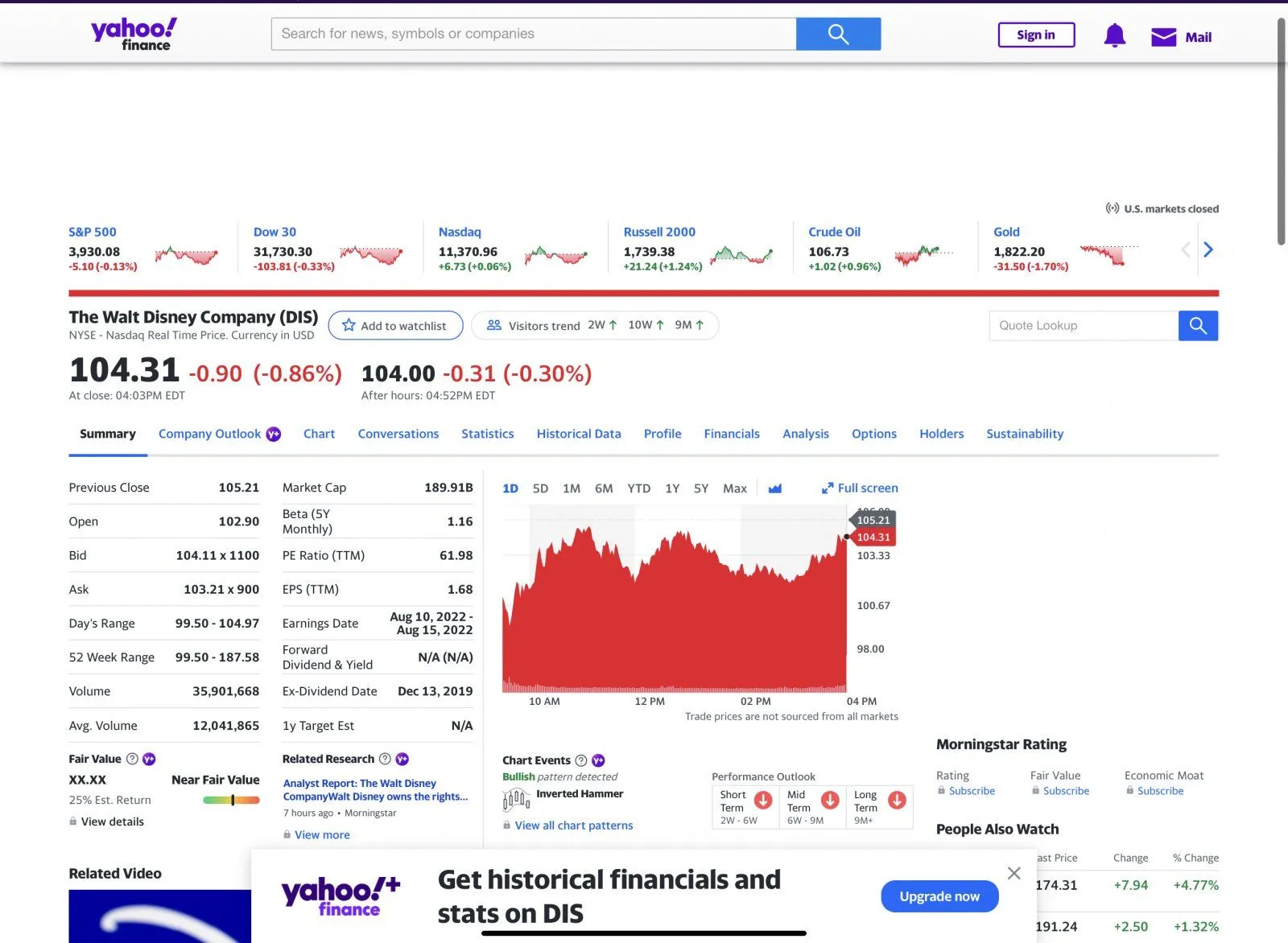Open the Historical Data tab

[579, 434]
